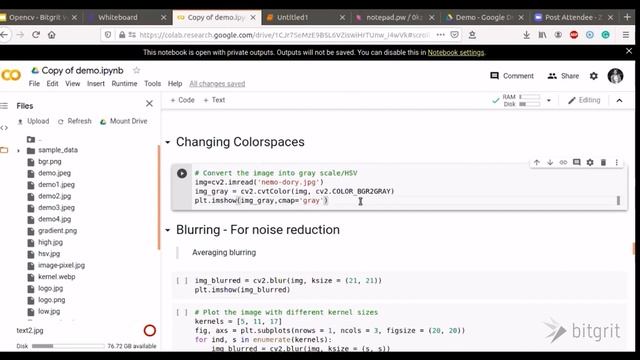Viewport: 640px width, 360px height.
Task: Star the notebook Copy of demo.ipynb
Action: (136, 71)
